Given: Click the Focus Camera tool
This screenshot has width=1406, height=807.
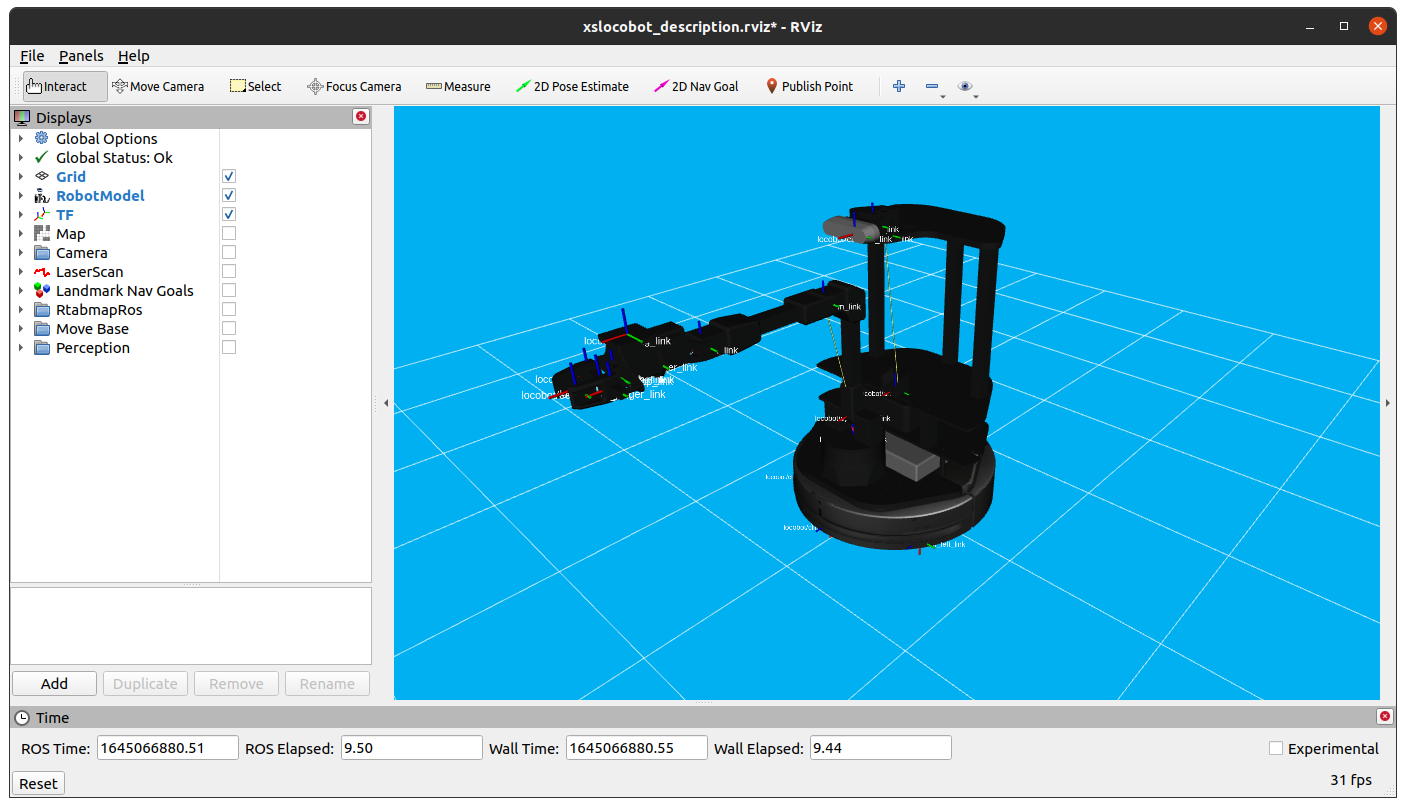Looking at the screenshot, I should 354,87.
